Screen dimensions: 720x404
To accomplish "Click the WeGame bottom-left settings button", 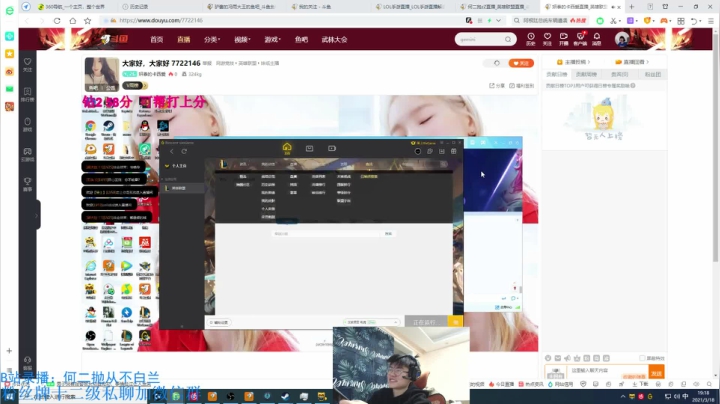I will 219,322.
